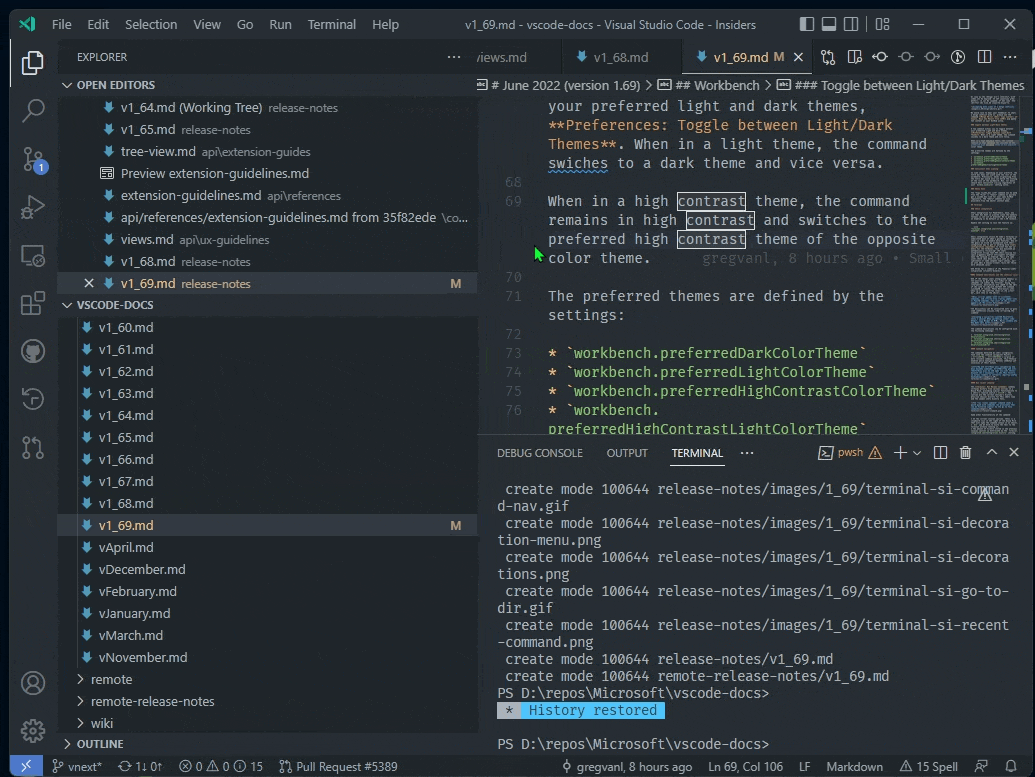
Task: Click the 15 Spell status item
Action: click(x=929, y=766)
